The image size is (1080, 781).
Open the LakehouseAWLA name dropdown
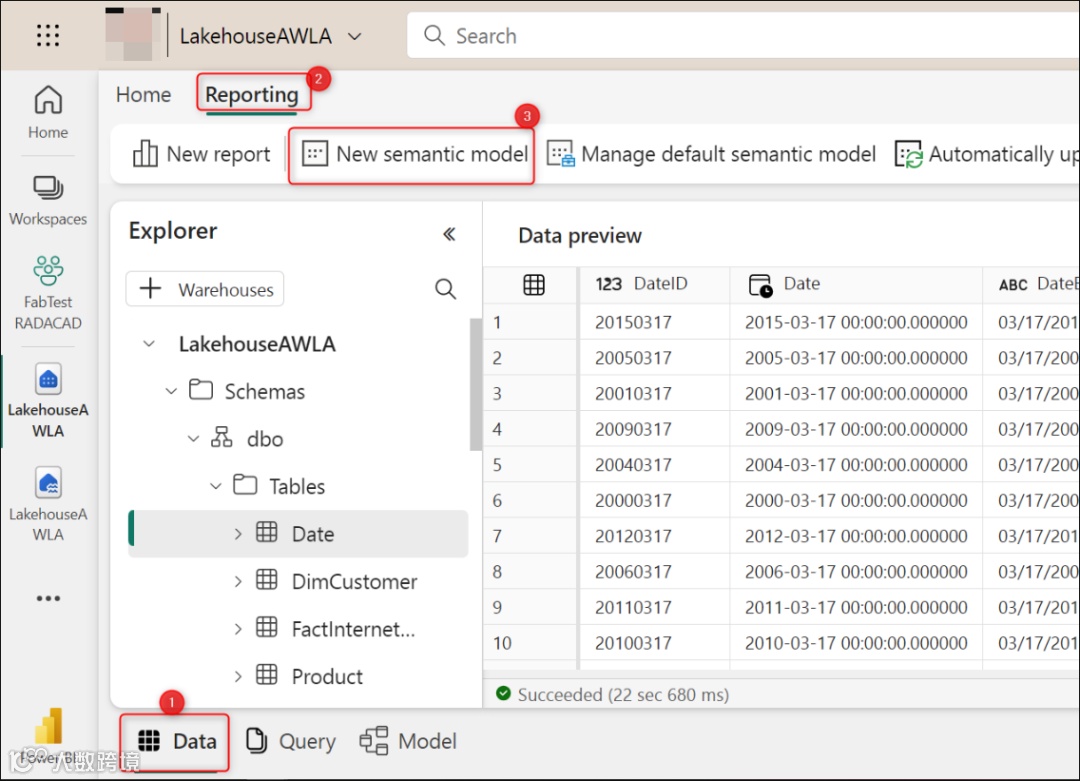353,37
